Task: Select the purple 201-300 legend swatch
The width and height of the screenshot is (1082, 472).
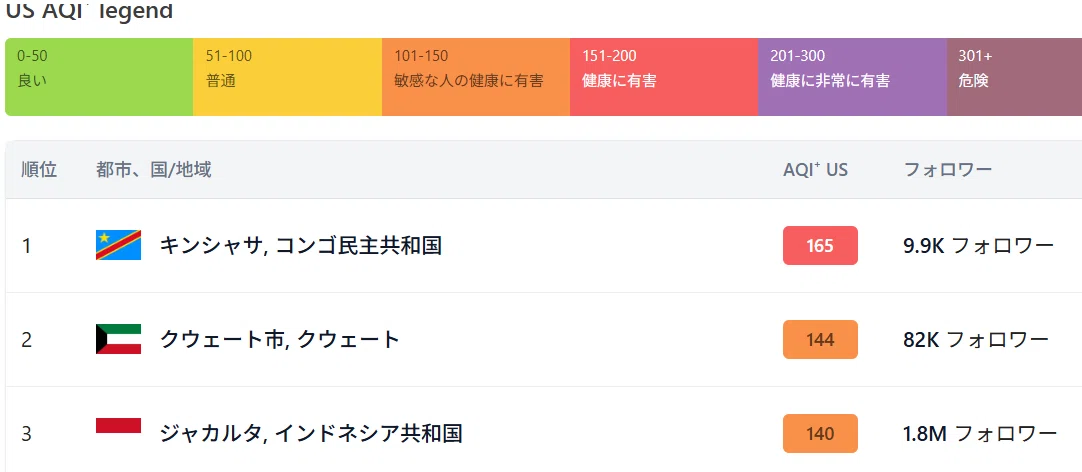Action: (x=852, y=77)
